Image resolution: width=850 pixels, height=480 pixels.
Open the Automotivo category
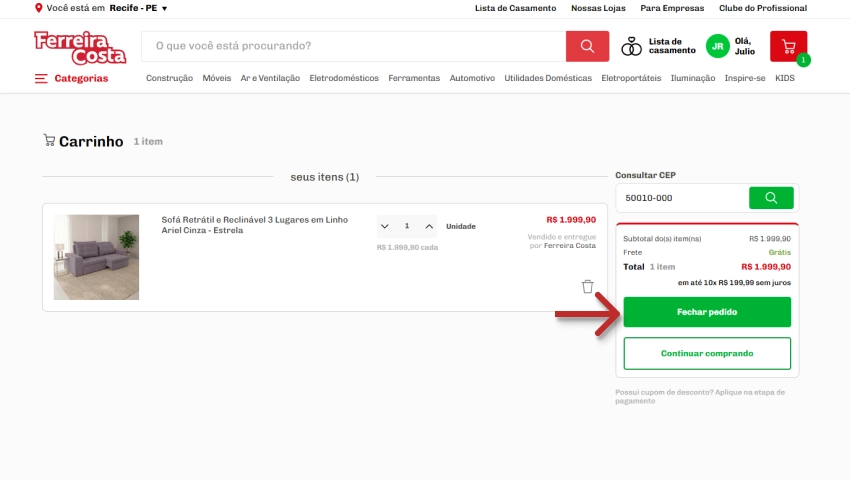(x=472, y=78)
